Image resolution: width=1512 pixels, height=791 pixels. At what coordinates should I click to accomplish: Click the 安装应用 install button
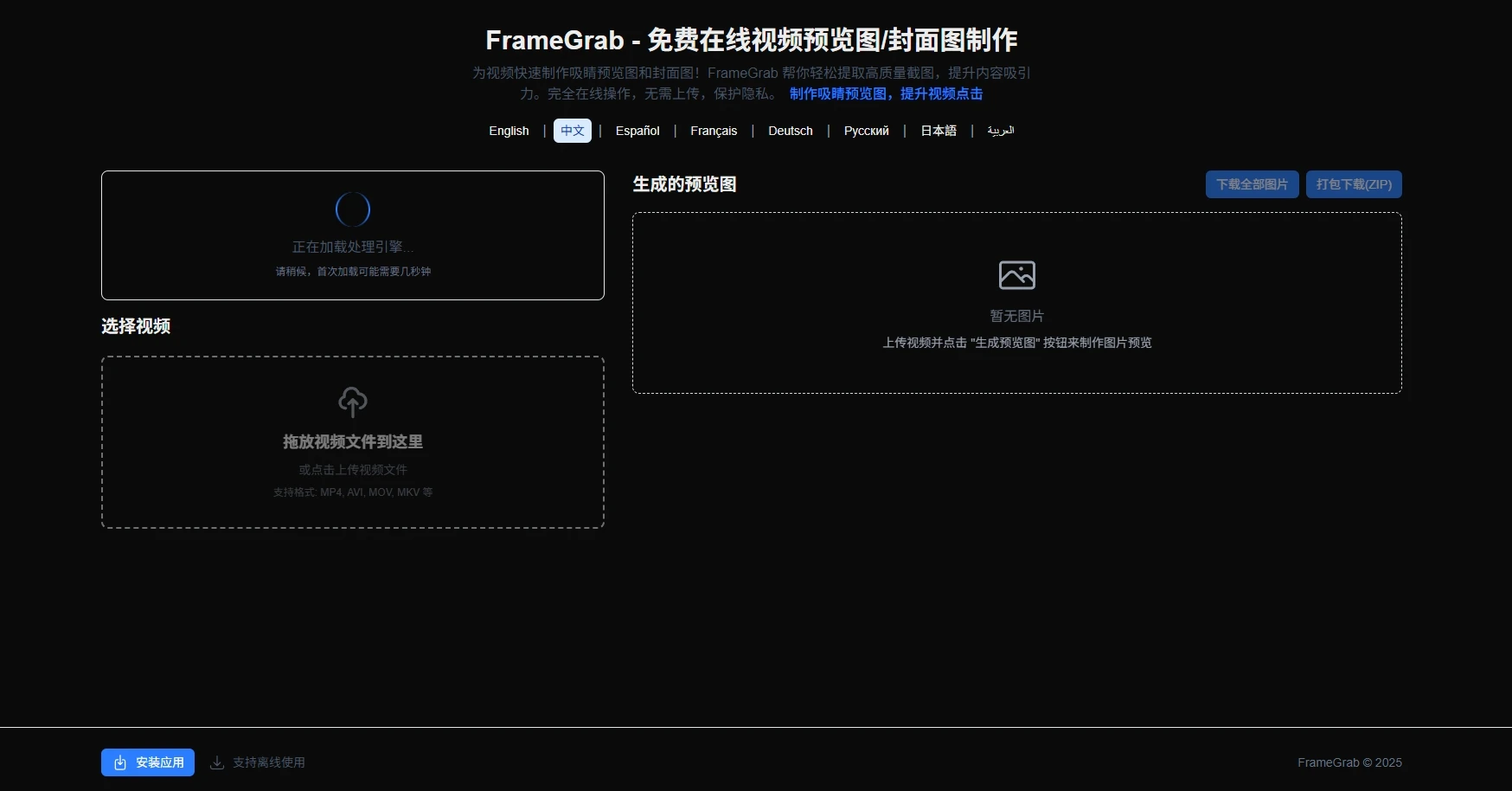(x=148, y=762)
